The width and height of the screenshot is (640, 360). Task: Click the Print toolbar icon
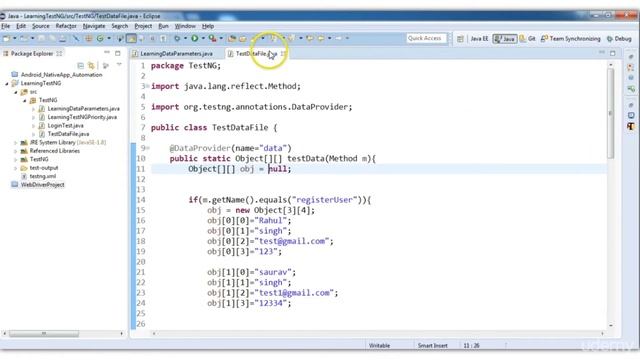[62, 38]
